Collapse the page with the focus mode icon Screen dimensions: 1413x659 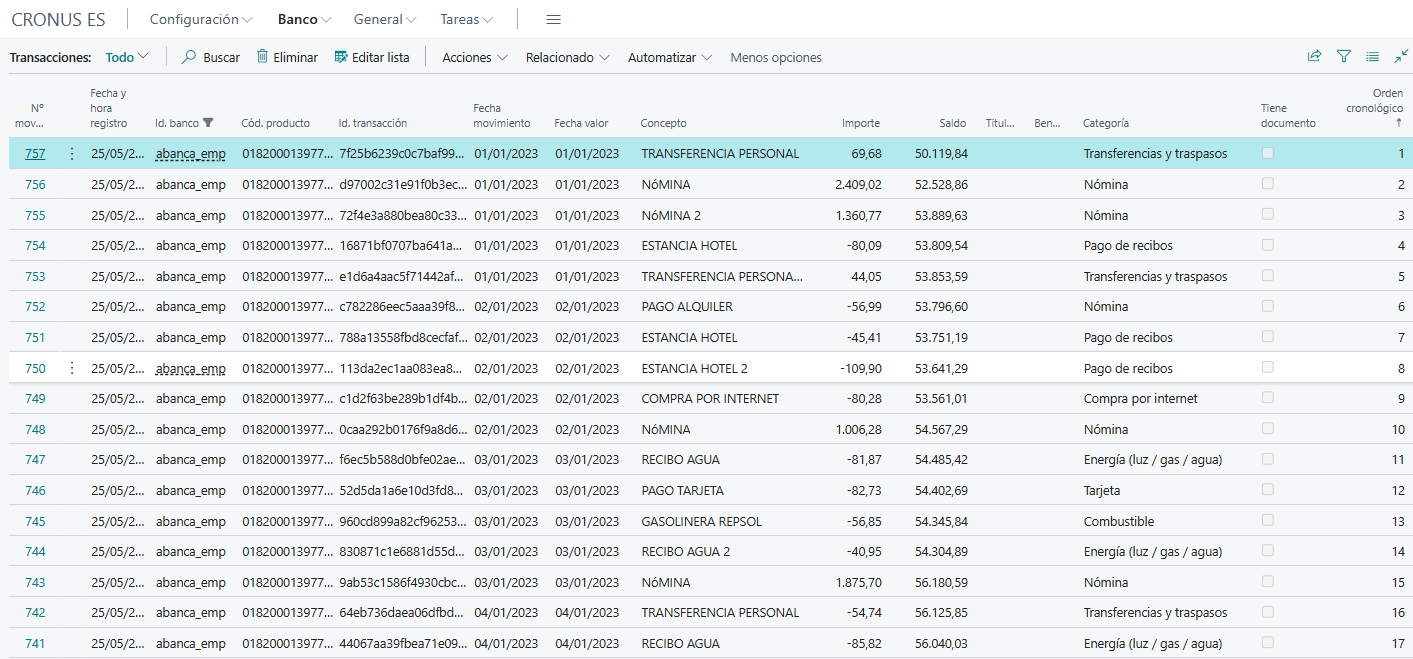click(x=1401, y=56)
